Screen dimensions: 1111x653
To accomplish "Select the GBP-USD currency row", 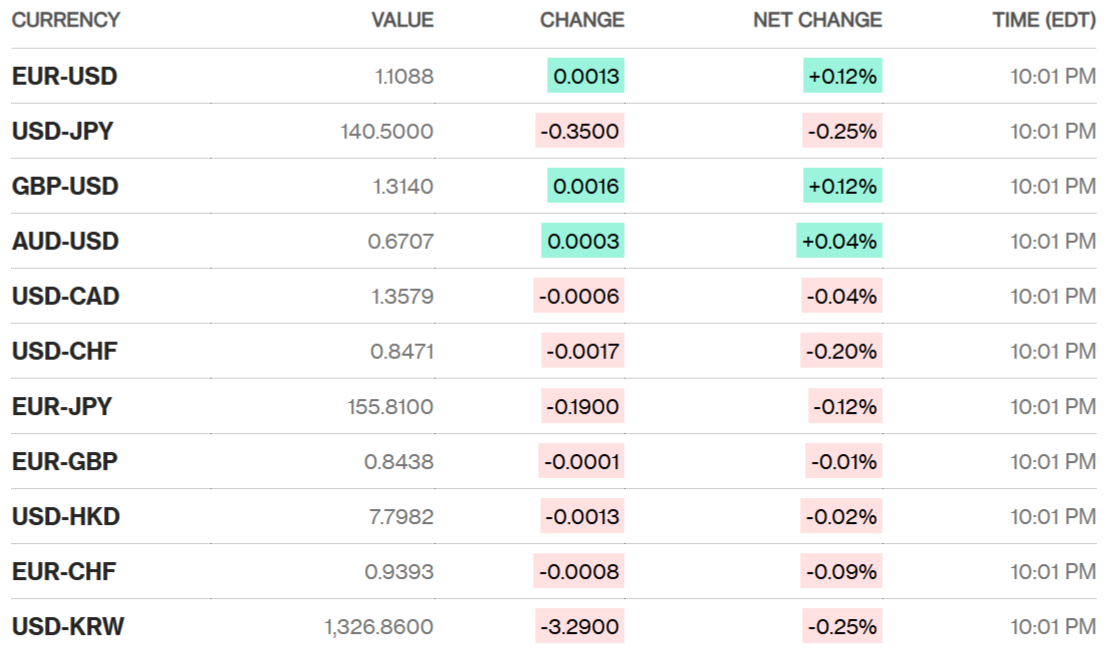I will click(65, 186).
